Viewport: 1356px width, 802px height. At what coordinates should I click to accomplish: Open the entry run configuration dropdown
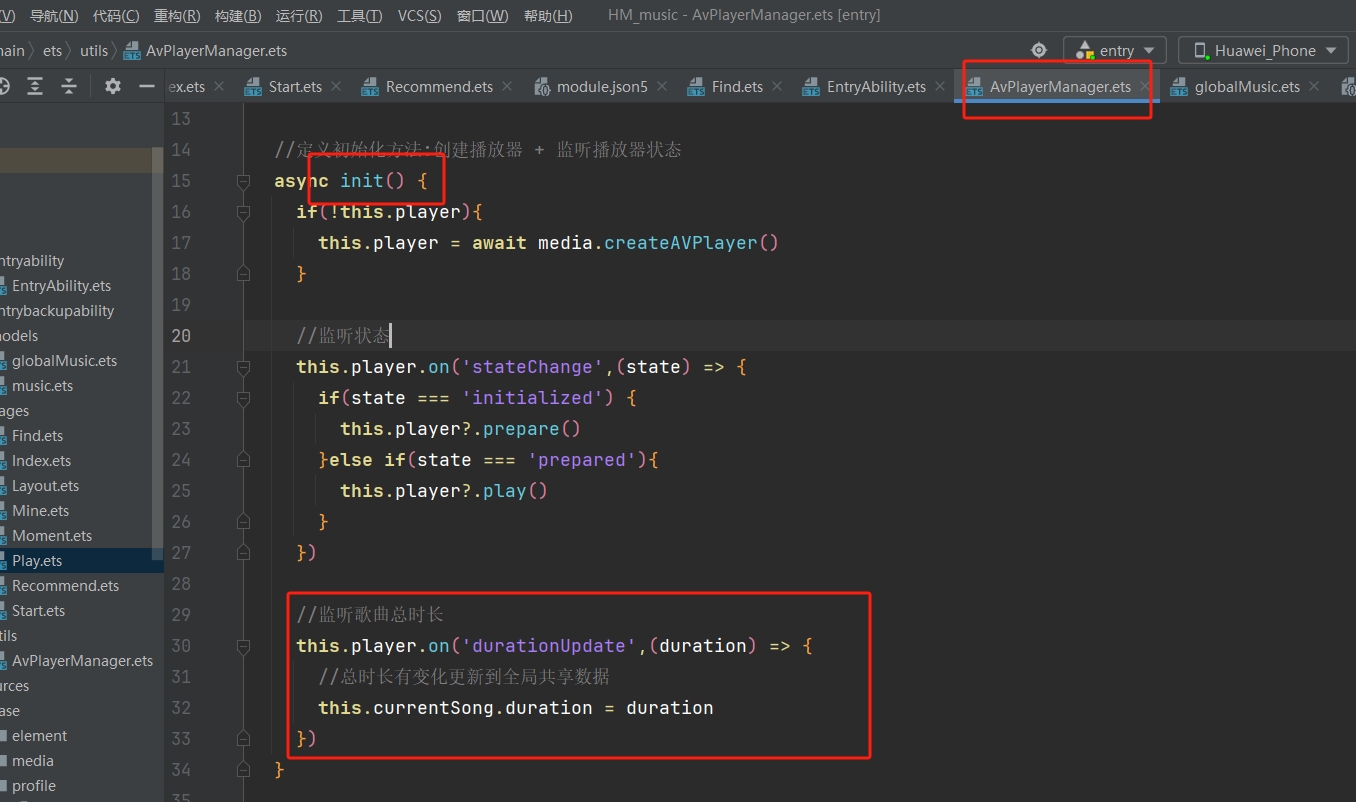[1115, 50]
